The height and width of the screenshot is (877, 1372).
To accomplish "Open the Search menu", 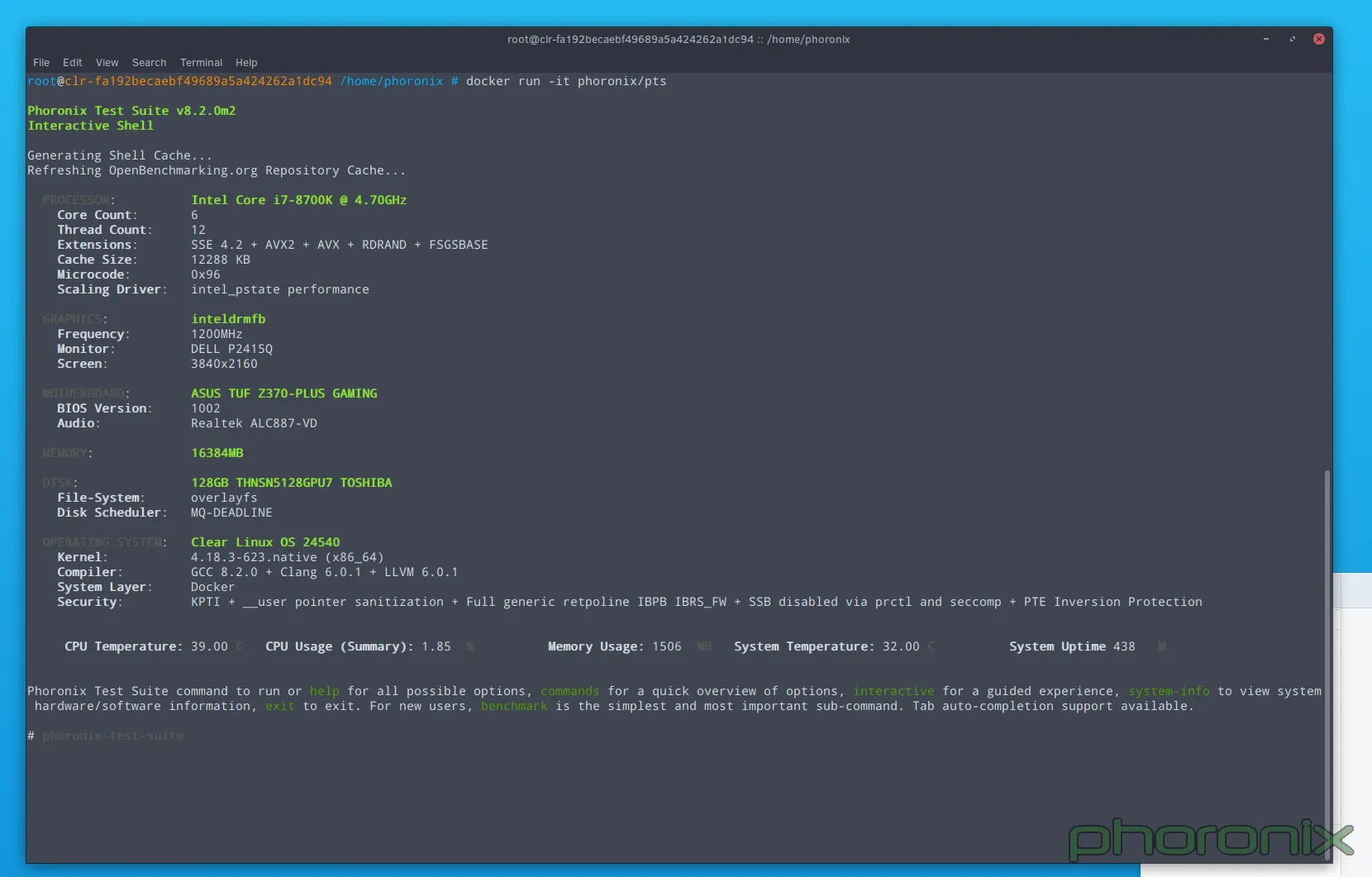I will (149, 63).
